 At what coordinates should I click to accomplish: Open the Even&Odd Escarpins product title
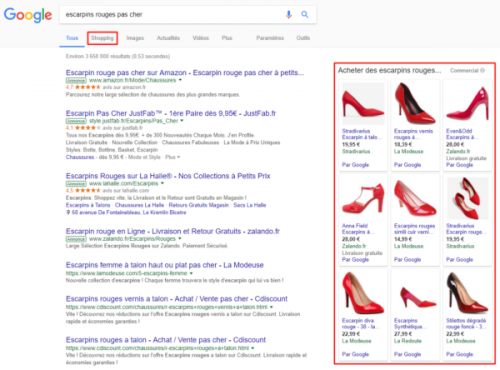462,134
